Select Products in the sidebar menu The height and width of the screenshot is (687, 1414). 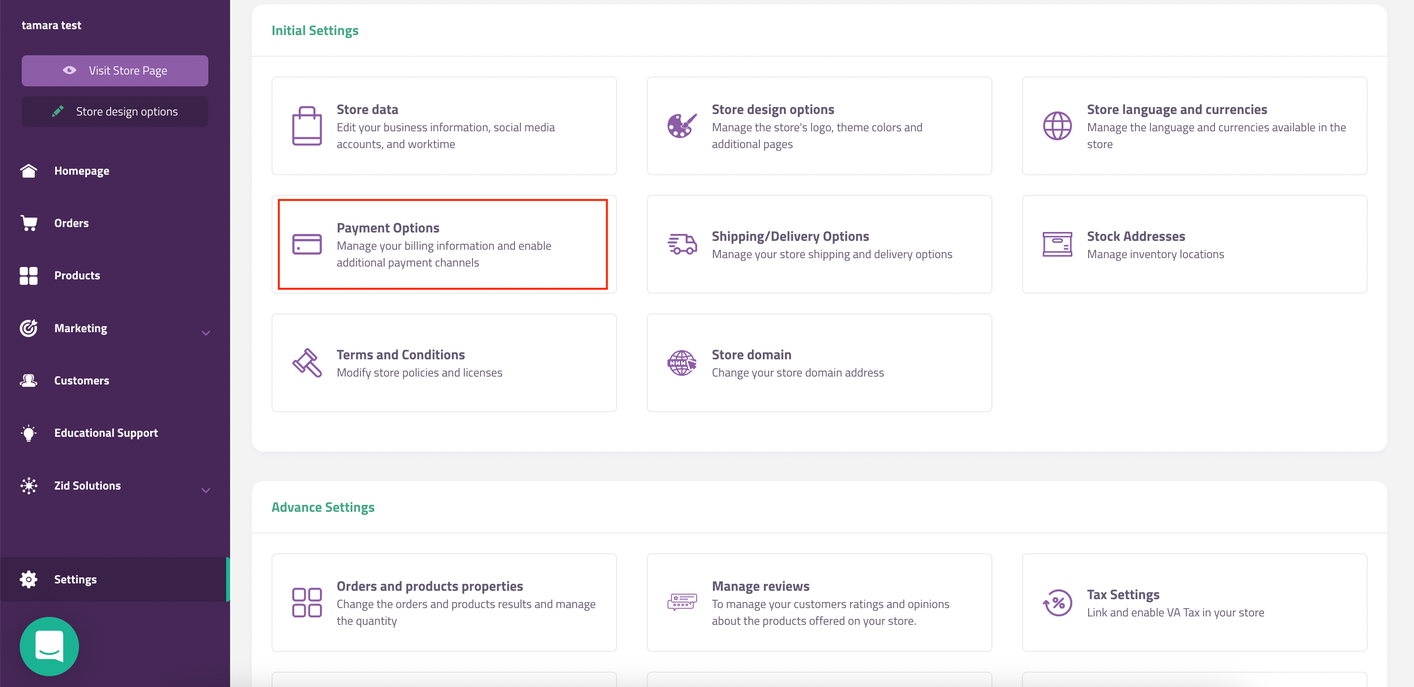[77, 276]
